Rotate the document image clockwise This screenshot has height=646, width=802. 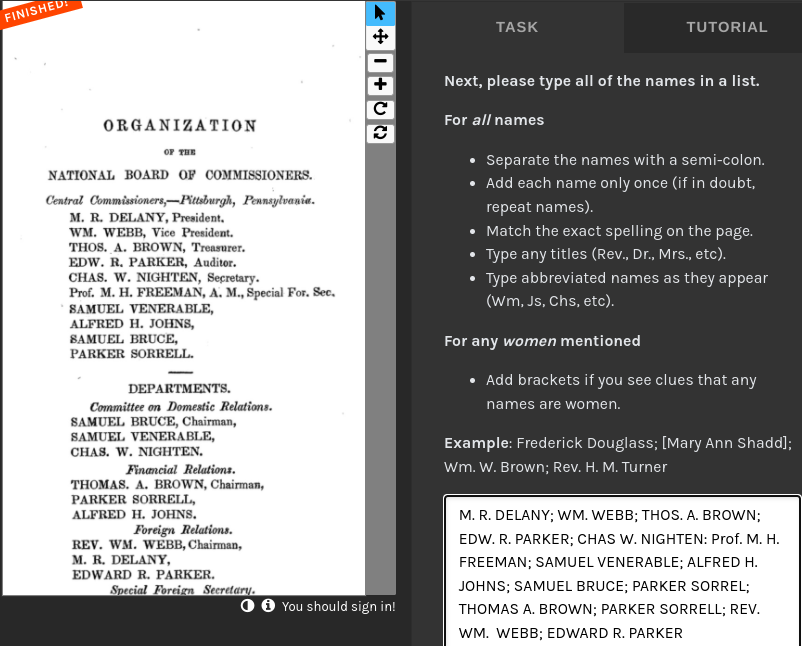tap(380, 108)
